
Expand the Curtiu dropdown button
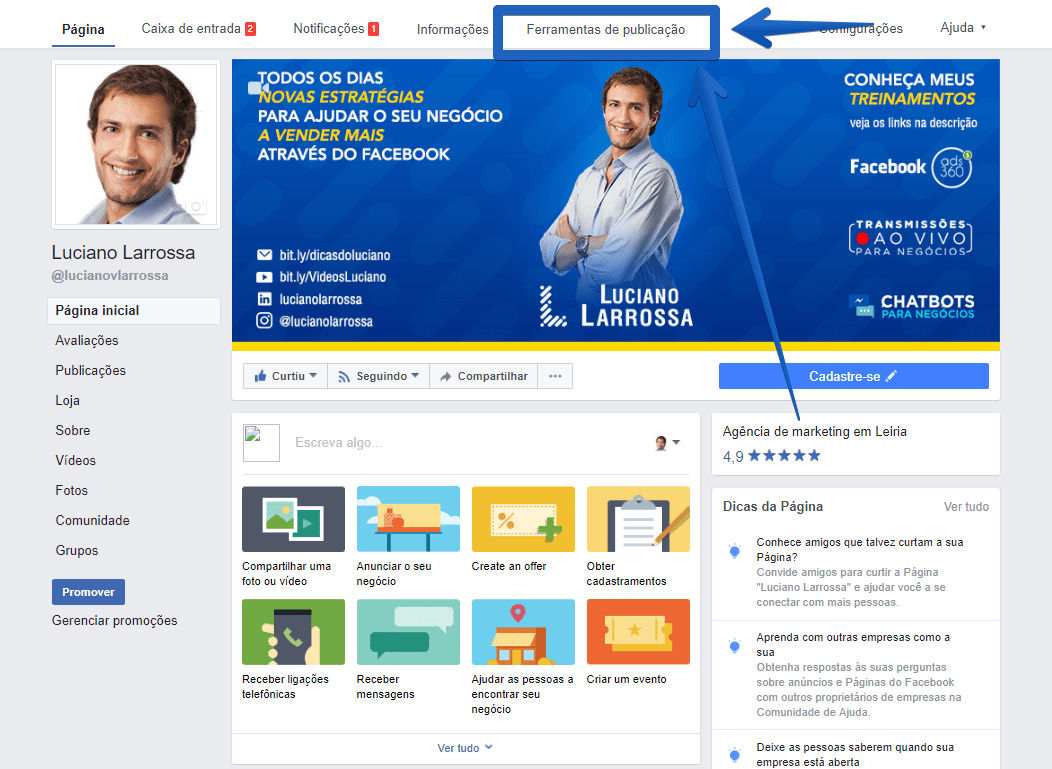point(285,376)
